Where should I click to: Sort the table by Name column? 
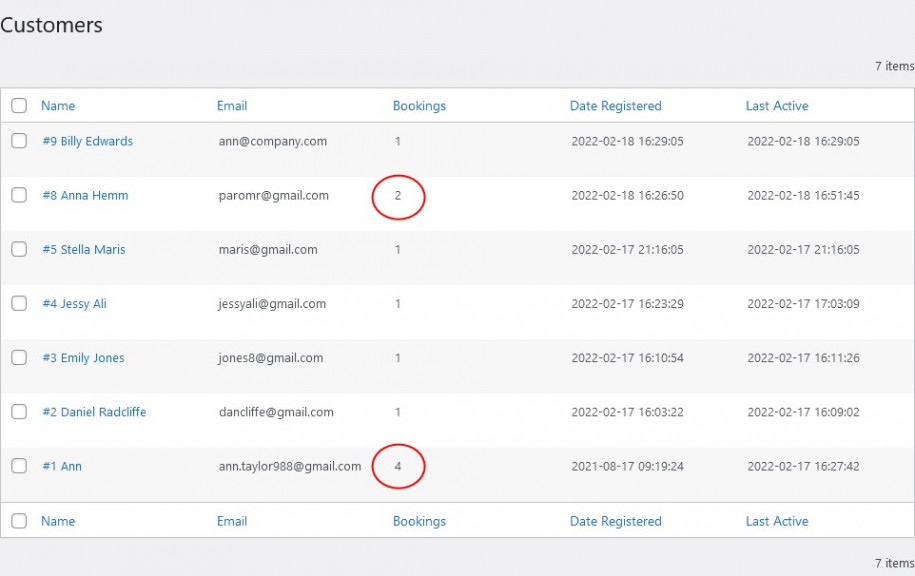tap(58, 105)
